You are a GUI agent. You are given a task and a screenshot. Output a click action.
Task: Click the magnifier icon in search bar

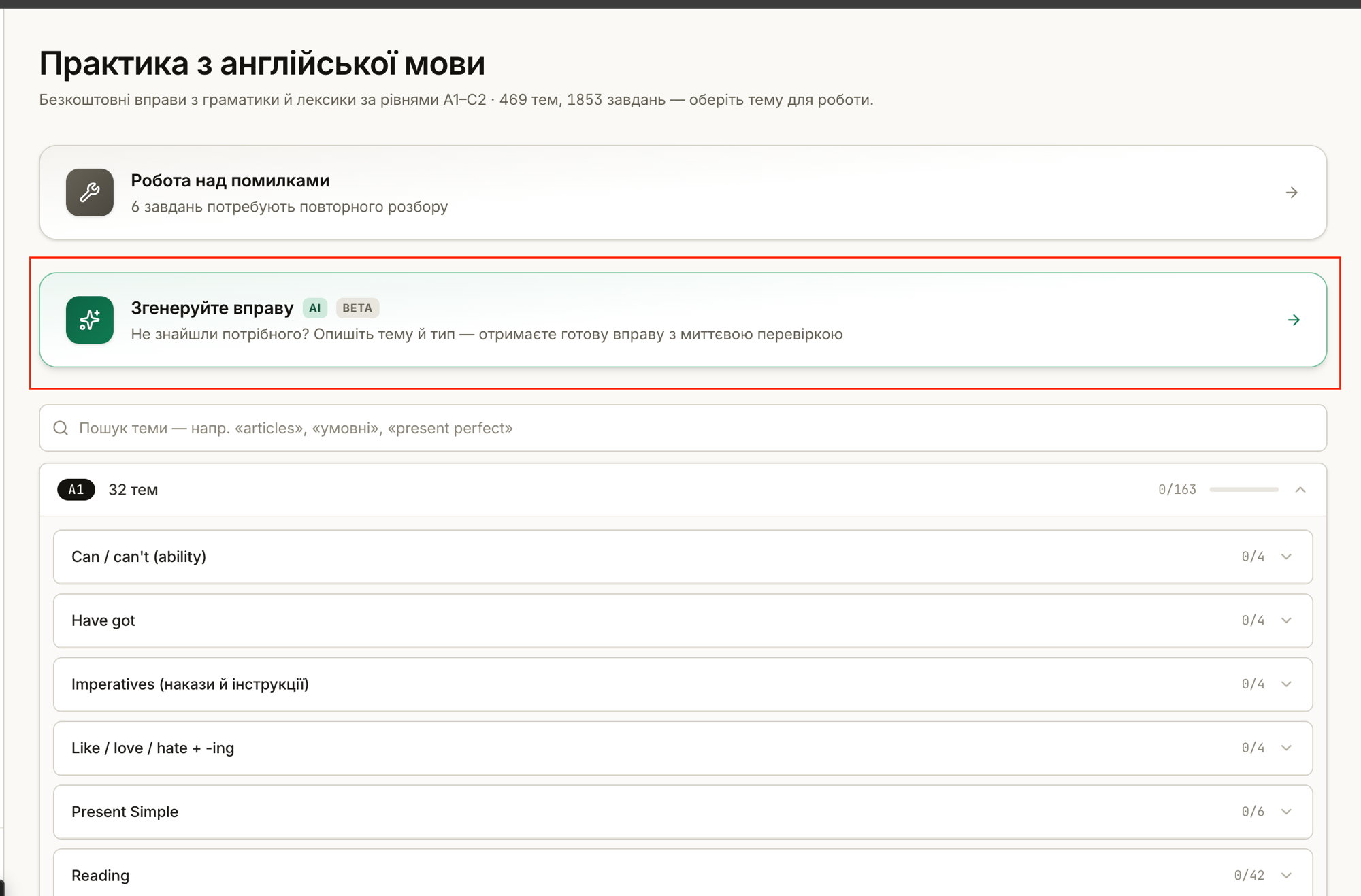(61, 428)
